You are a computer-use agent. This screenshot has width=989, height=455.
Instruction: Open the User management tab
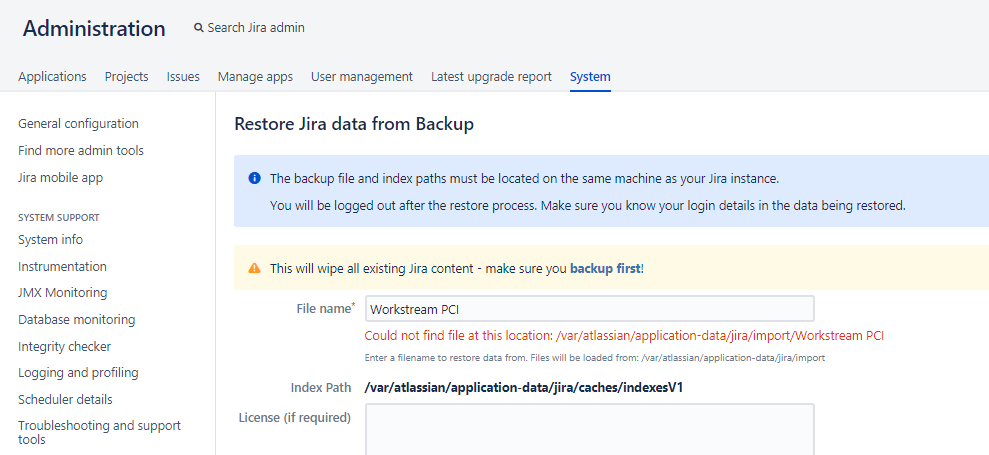pyautogui.click(x=362, y=76)
